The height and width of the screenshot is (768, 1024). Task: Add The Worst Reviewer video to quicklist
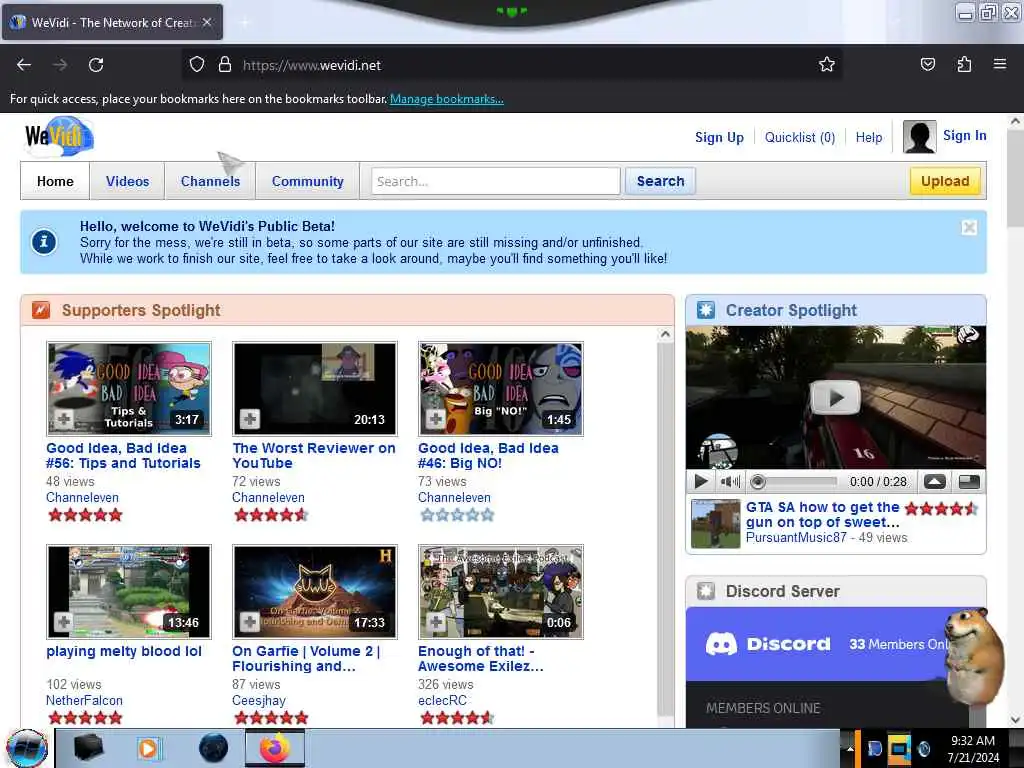coord(249,419)
